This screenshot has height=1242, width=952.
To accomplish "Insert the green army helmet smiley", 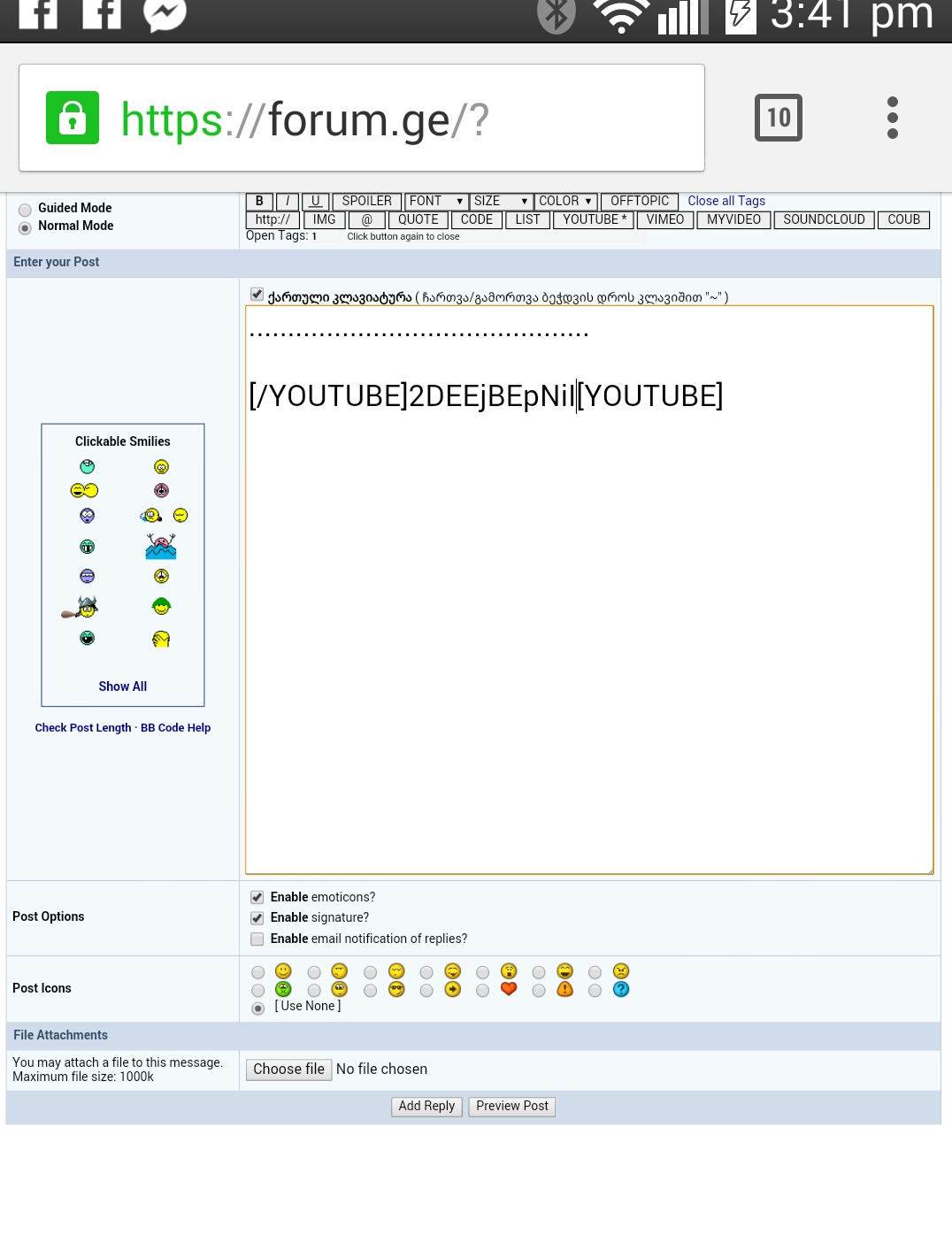I will [161, 607].
